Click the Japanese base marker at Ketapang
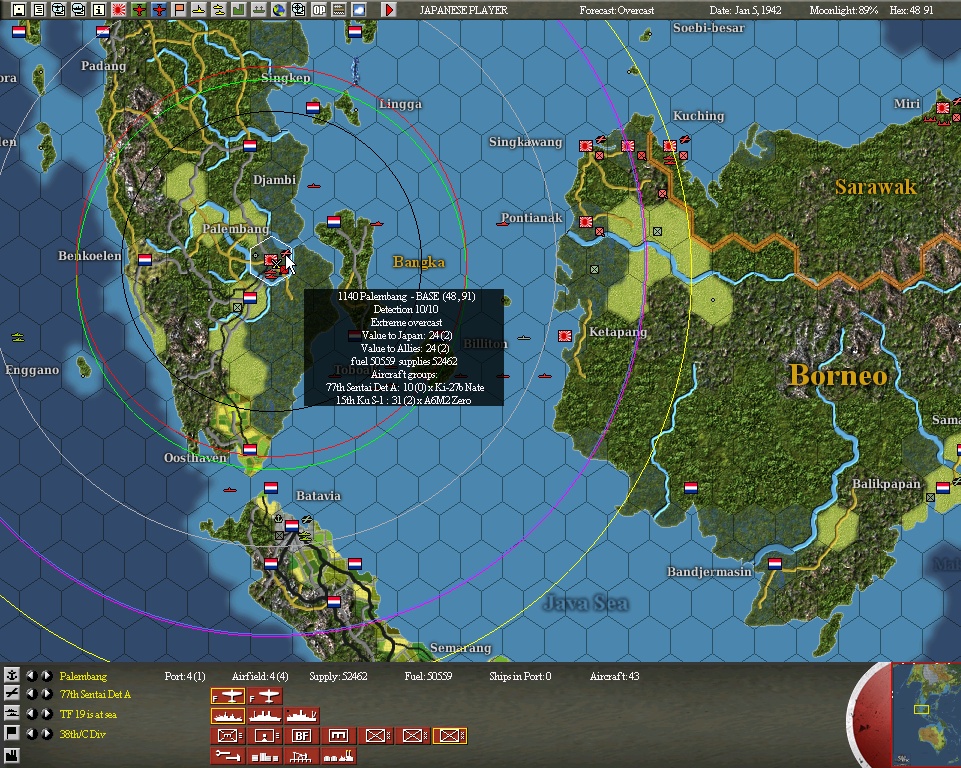Screen dimensions: 961x768 564,336
